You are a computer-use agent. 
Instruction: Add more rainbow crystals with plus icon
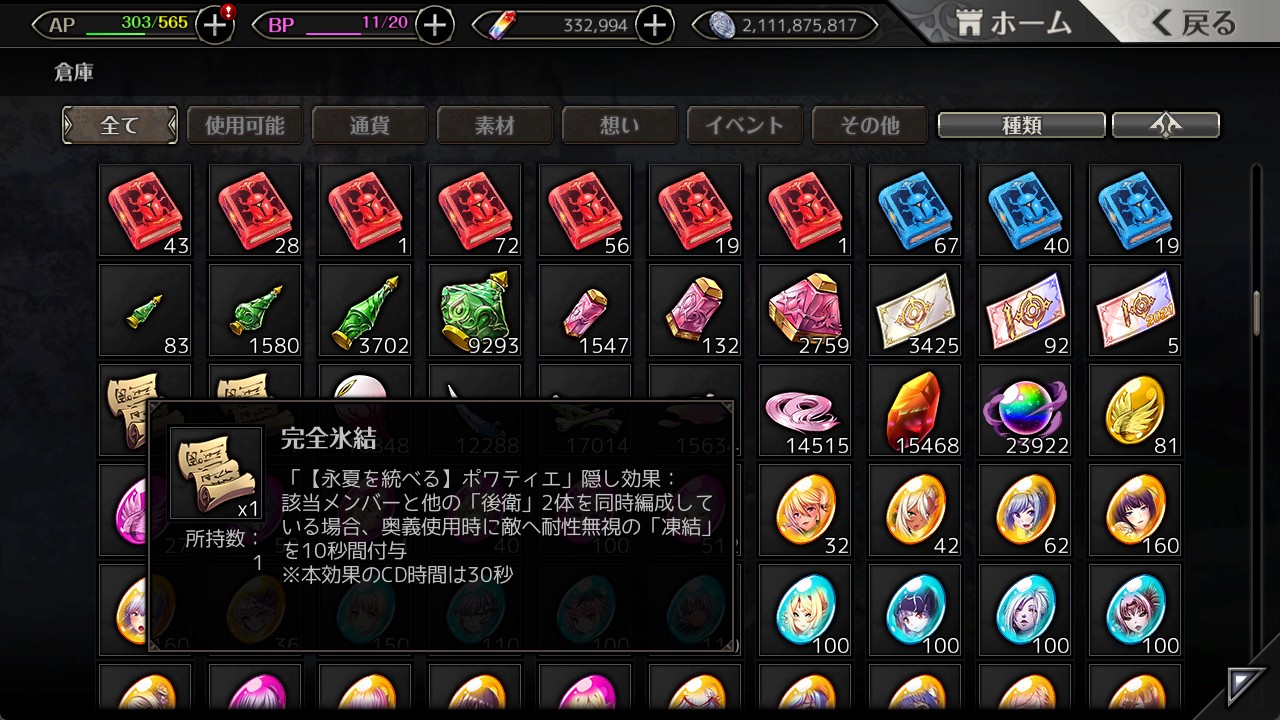(x=654, y=25)
